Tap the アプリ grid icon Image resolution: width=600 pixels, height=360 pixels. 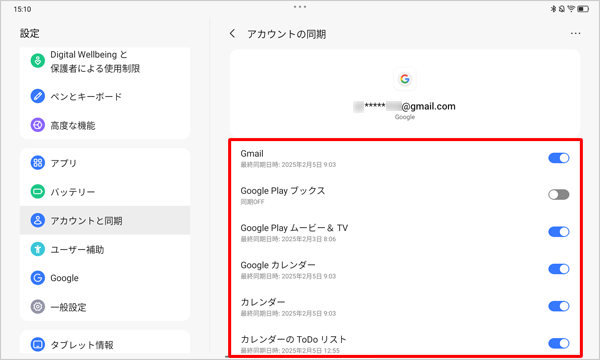pos(38,163)
